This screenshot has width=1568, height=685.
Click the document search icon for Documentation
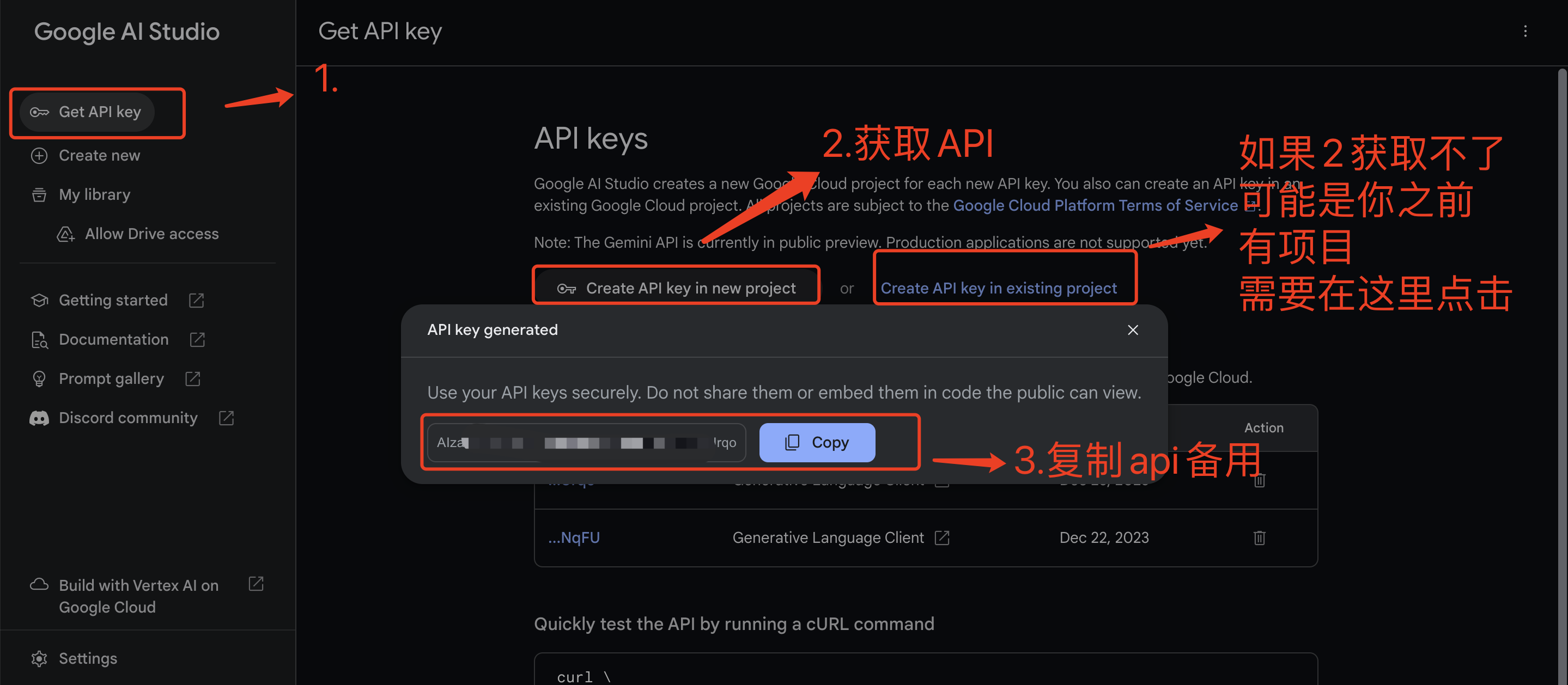tap(39, 339)
